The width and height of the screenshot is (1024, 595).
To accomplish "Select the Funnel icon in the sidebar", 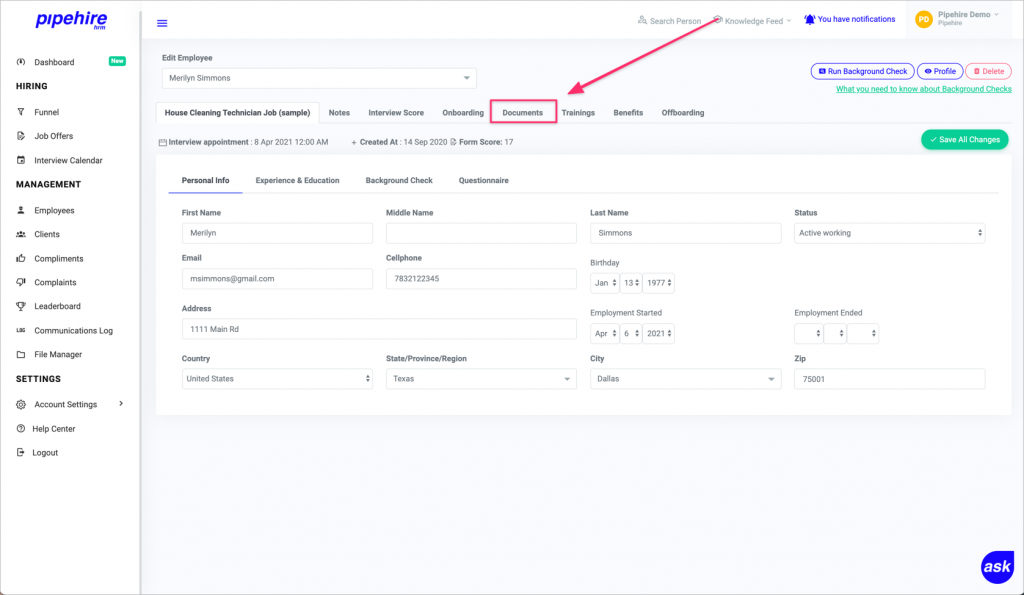I will click(x=21, y=112).
